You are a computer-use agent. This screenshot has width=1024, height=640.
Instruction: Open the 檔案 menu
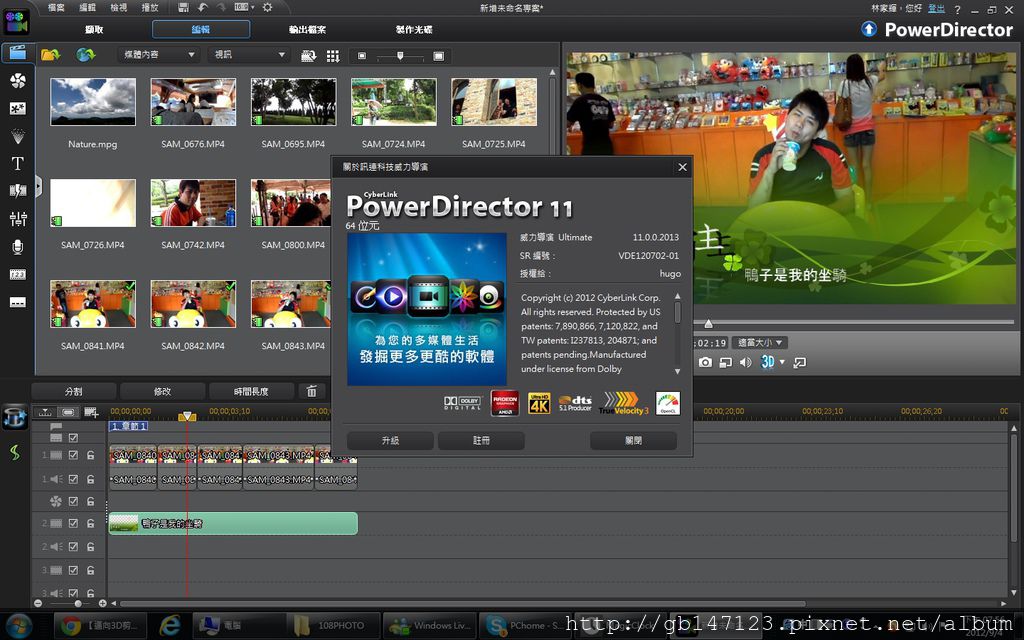(x=56, y=8)
